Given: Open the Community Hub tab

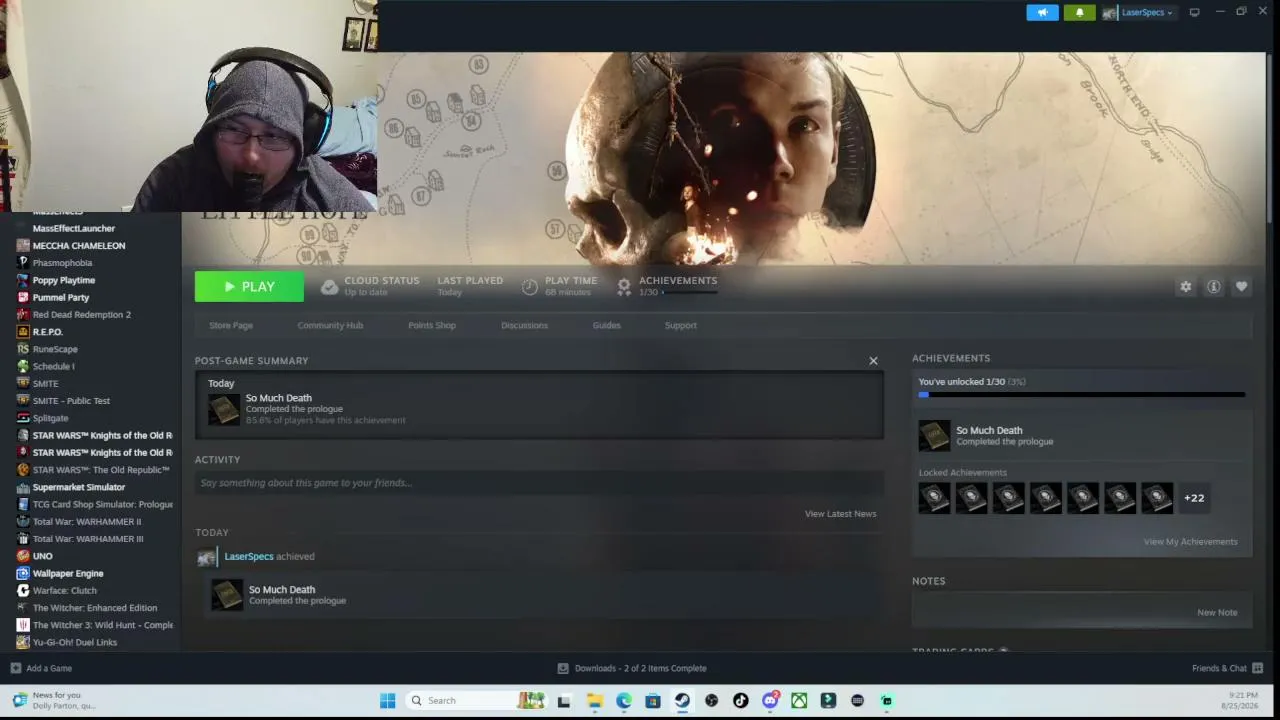Looking at the screenshot, I should [x=330, y=325].
